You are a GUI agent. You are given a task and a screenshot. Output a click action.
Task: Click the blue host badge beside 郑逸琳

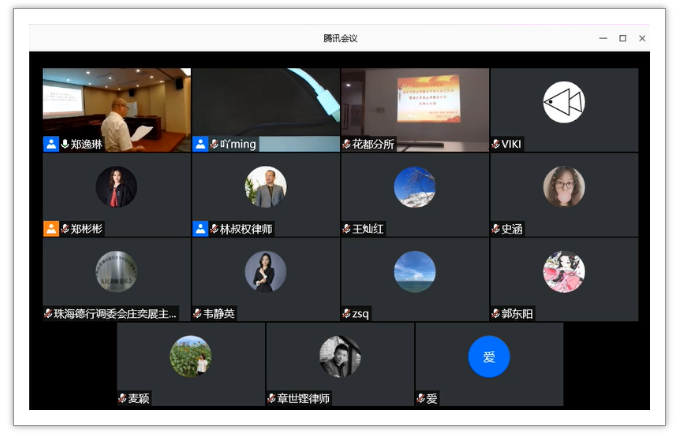[x=51, y=144]
